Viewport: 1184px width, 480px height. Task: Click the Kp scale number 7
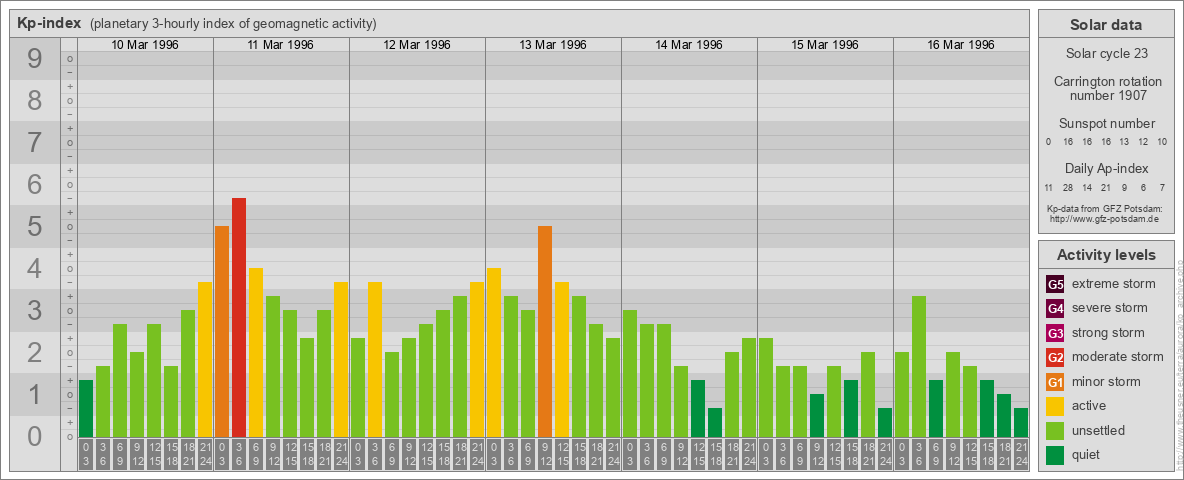(35, 143)
